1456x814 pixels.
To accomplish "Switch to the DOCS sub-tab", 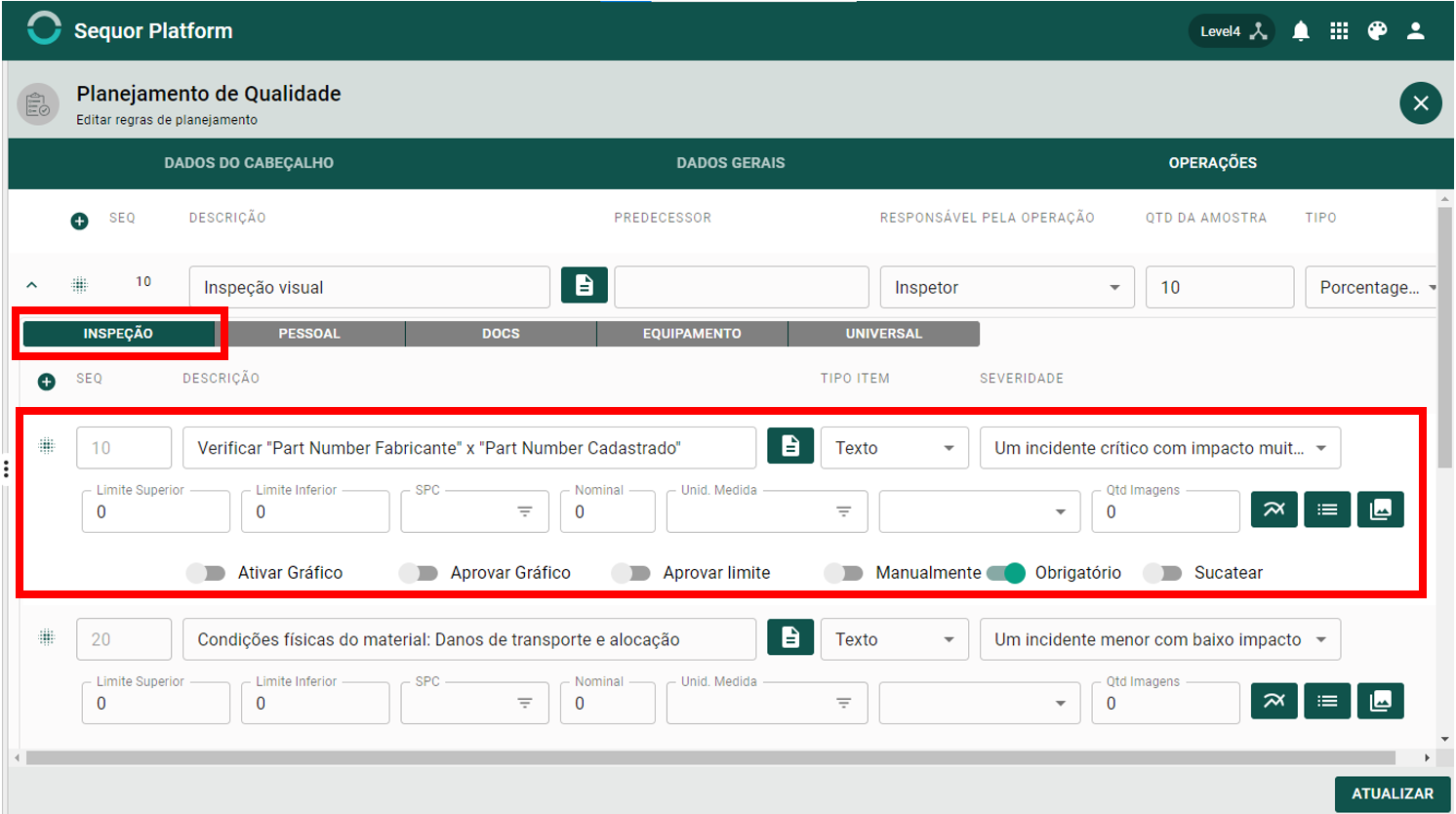I will tap(501, 334).
